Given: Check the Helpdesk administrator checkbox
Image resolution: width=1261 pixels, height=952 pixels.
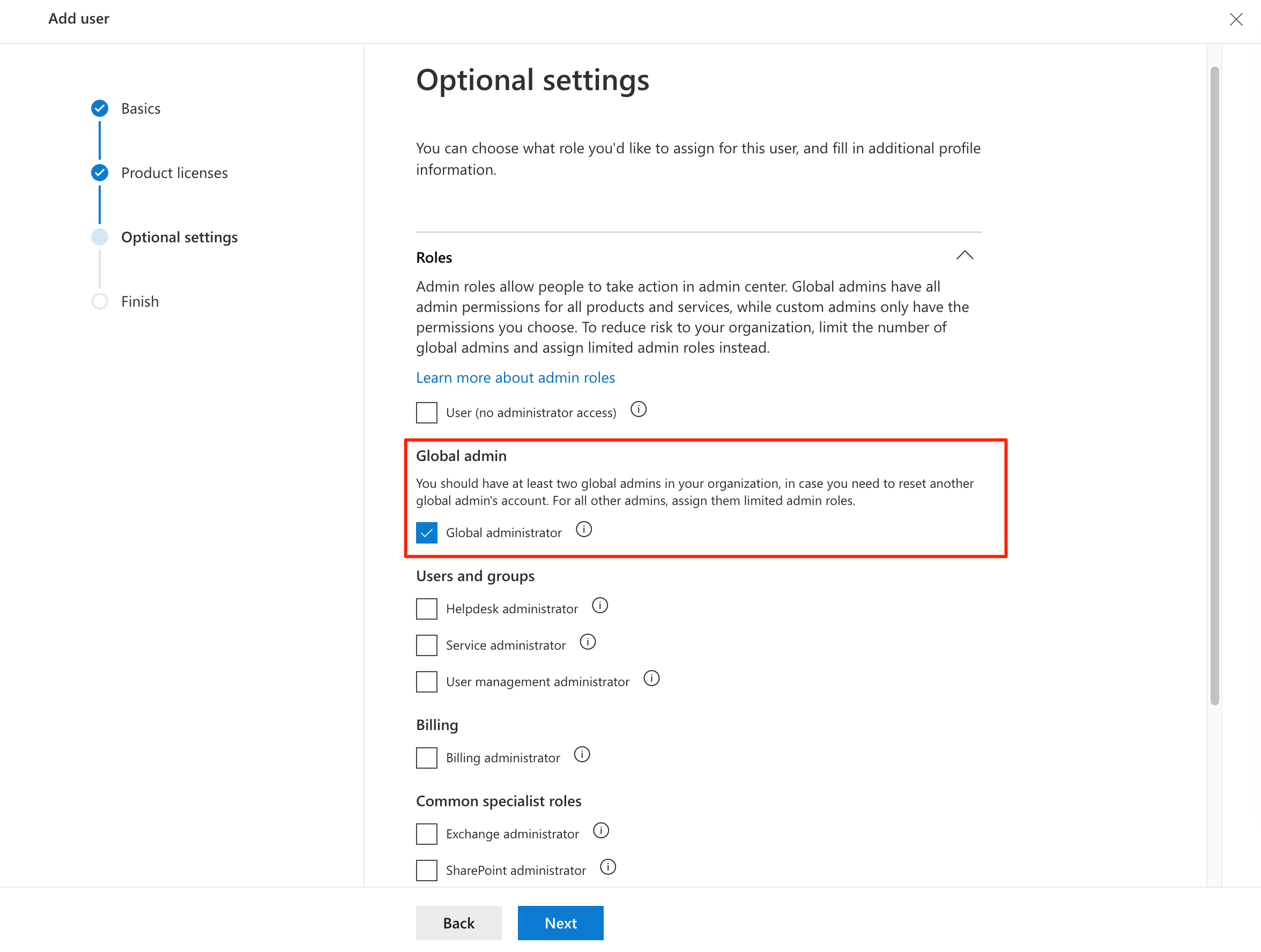Looking at the screenshot, I should (426, 608).
